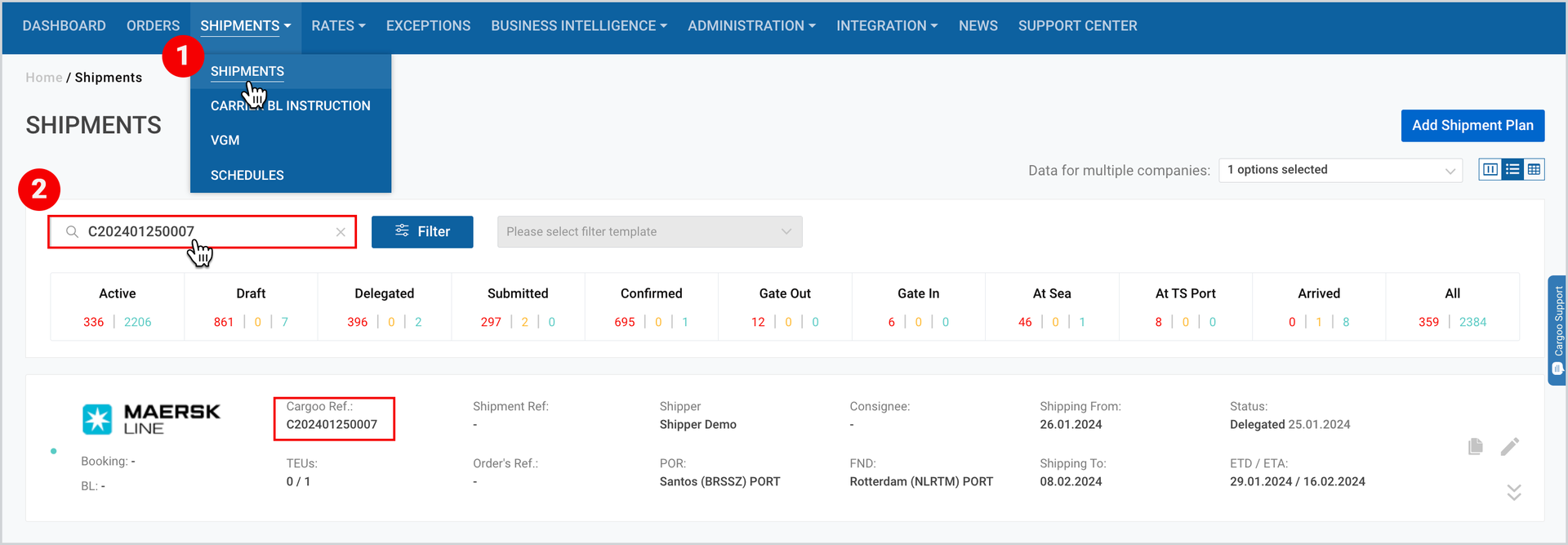
Task: Switch to list view layout icon
Action: [x=1512, y=169]
